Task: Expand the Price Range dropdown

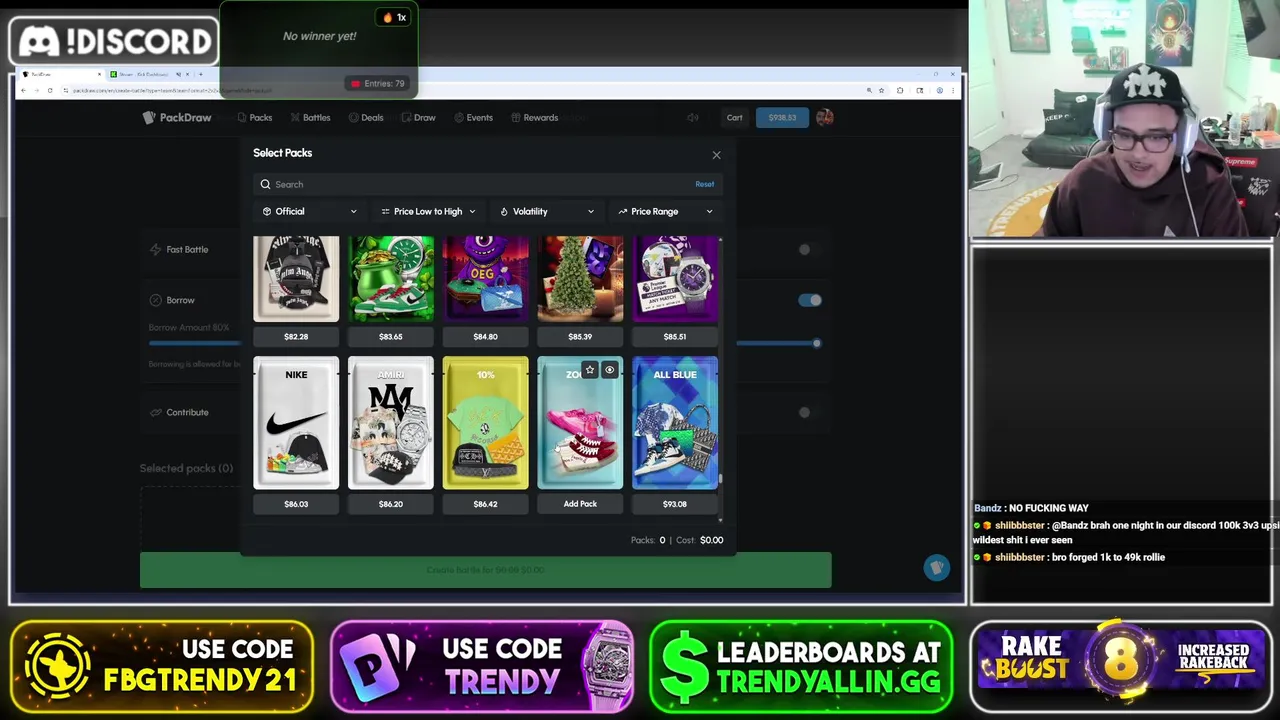Action: click(x=665, y=211)
